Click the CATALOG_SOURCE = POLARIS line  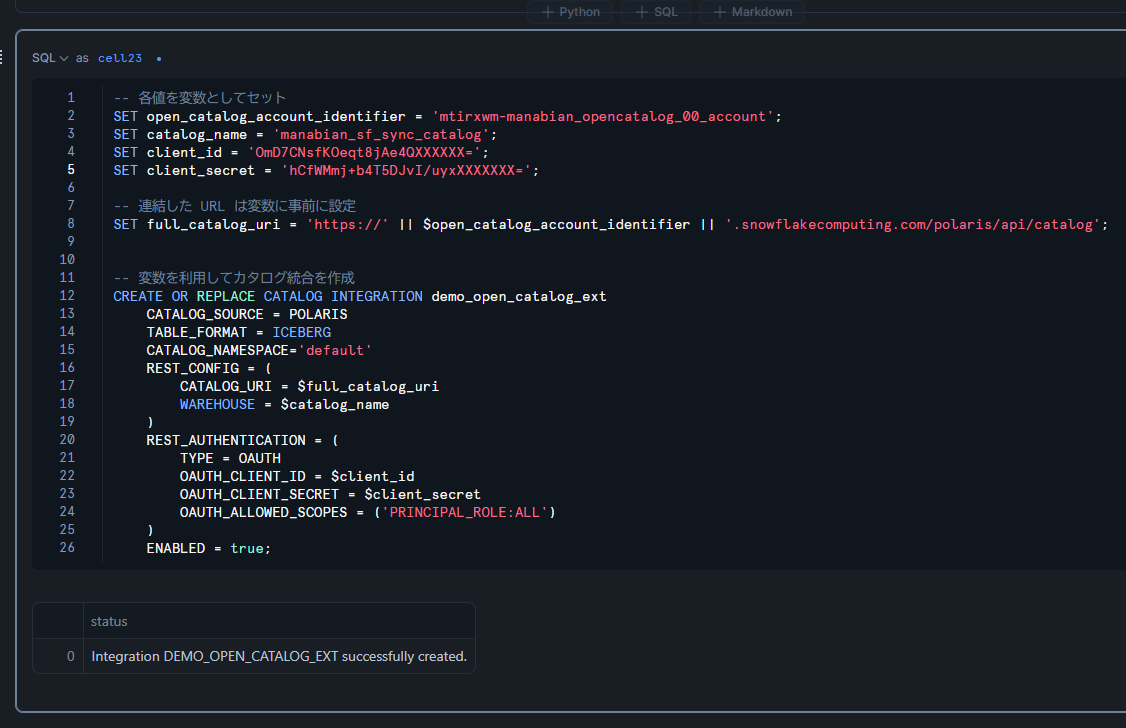pos(246,314)
